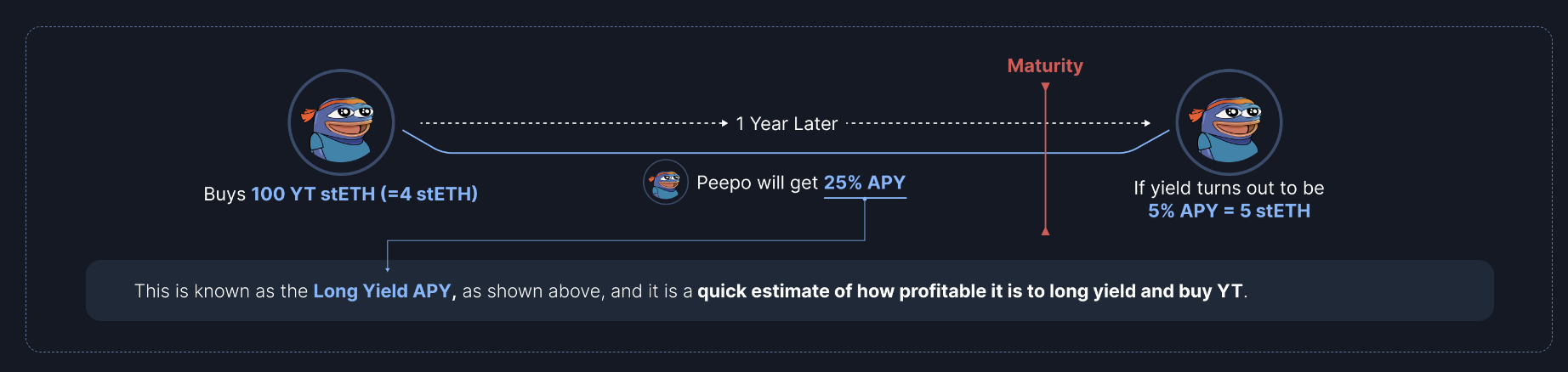Click the arrowhead before "1 Year Later"
The width and height of the screenshot is (1568, 372).
(724, 123)
